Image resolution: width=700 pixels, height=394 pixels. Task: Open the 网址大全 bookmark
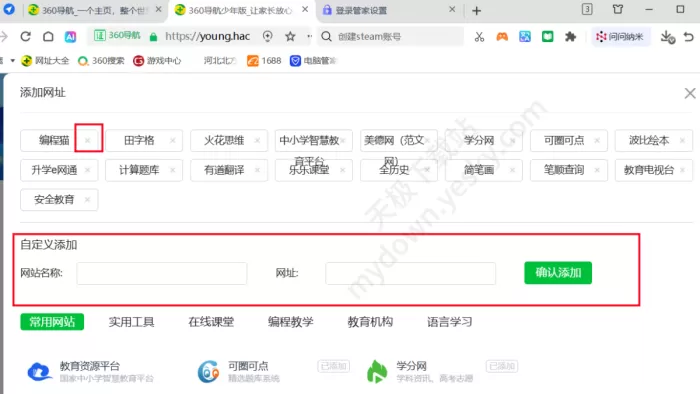click(46, 61)
